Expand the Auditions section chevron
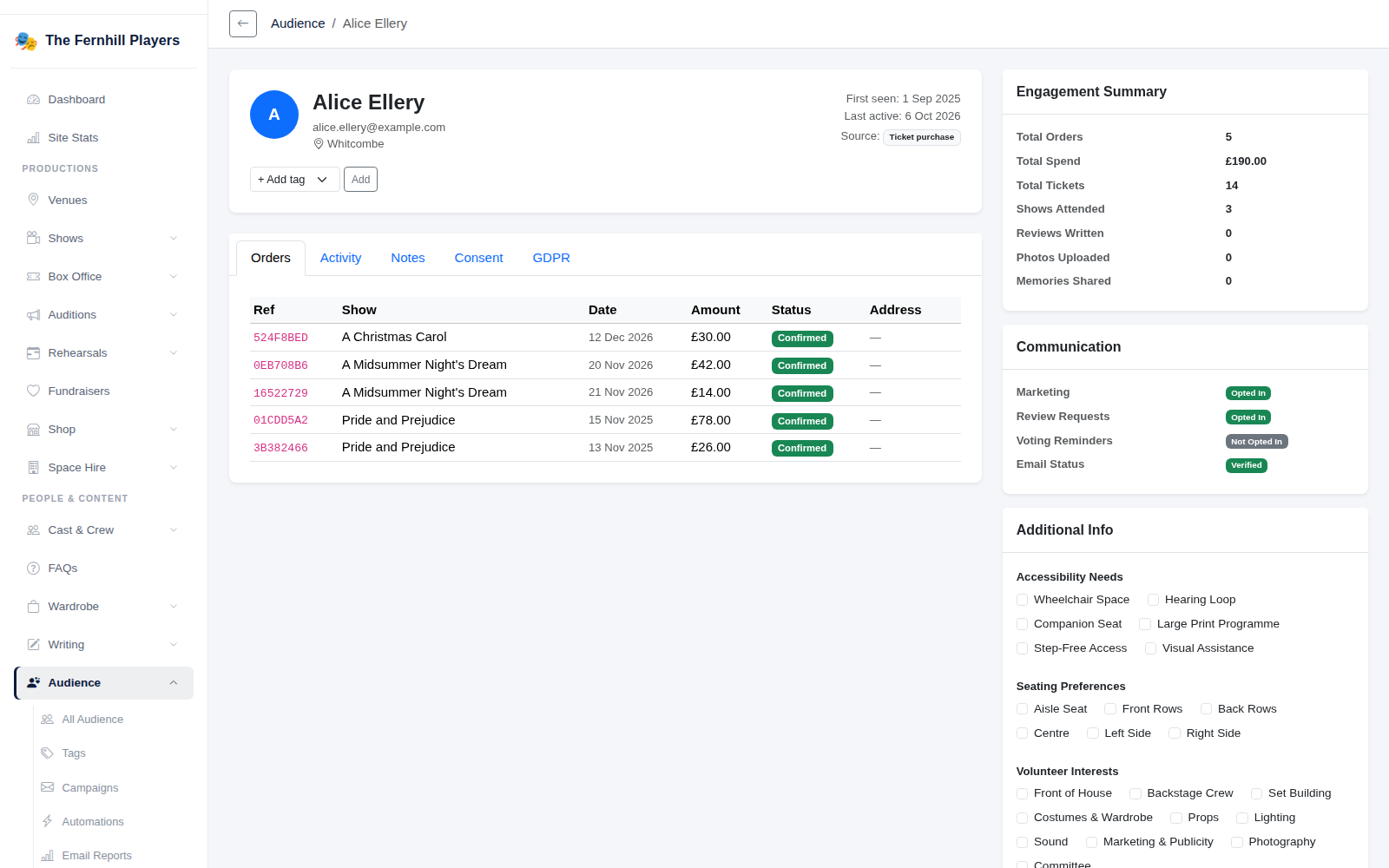The image size is (1389, 868). point(174,315)
